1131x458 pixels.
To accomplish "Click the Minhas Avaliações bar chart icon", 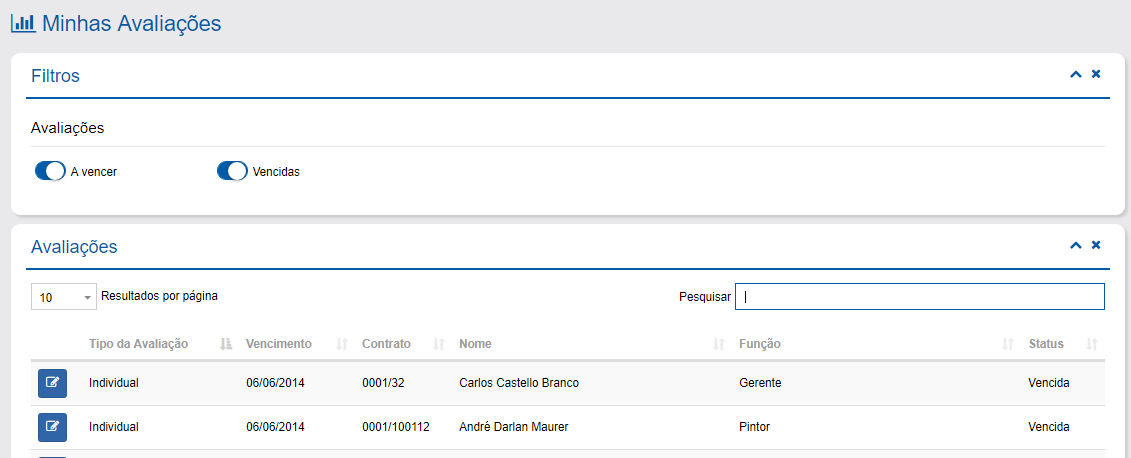I will click(x=22, y=22).
